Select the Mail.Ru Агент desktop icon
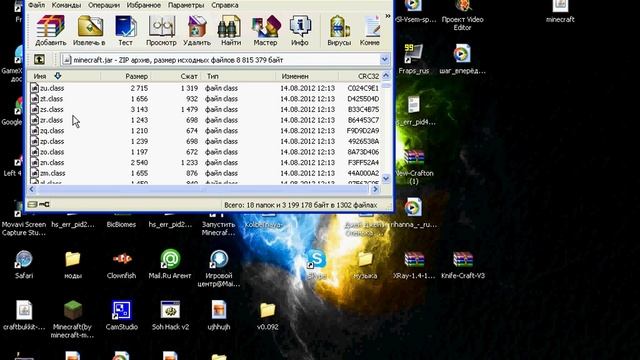Viewport: 640px width, 360px height. click(x=170, y=264)
